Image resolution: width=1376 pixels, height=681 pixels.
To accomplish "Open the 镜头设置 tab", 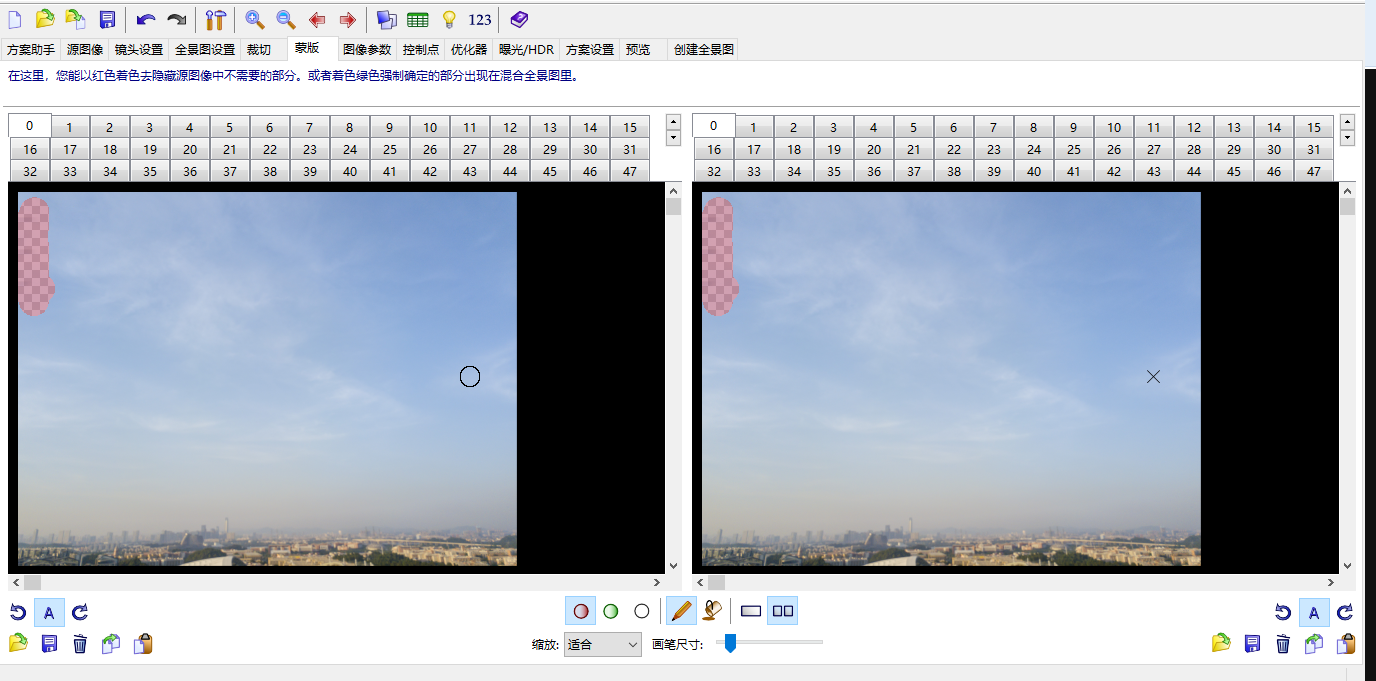I will 139,49.
